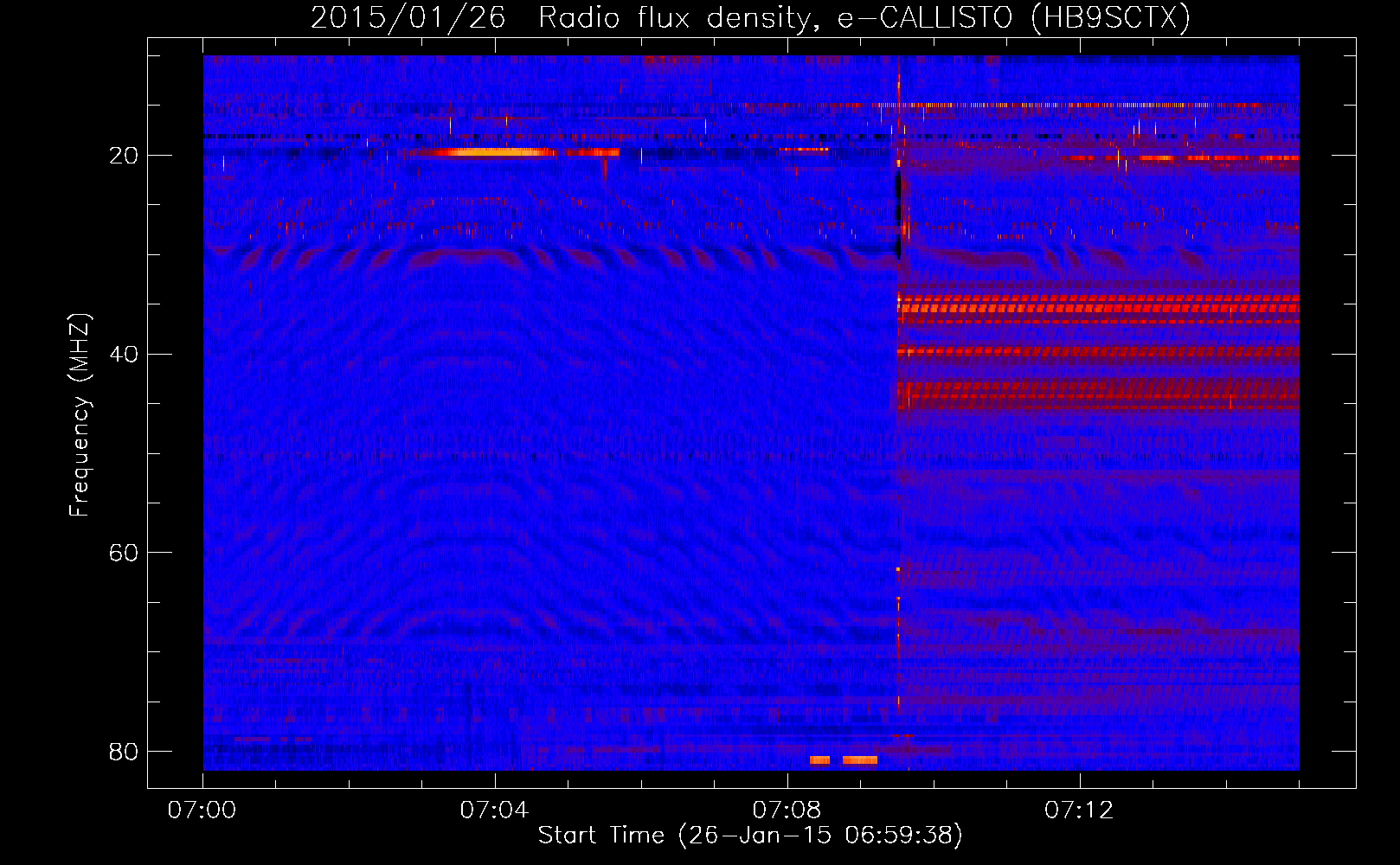The width and height of the screenshot is (1400, 865).
Task: Click the '07:00' time tick label
Action: [x=202, y=811]
